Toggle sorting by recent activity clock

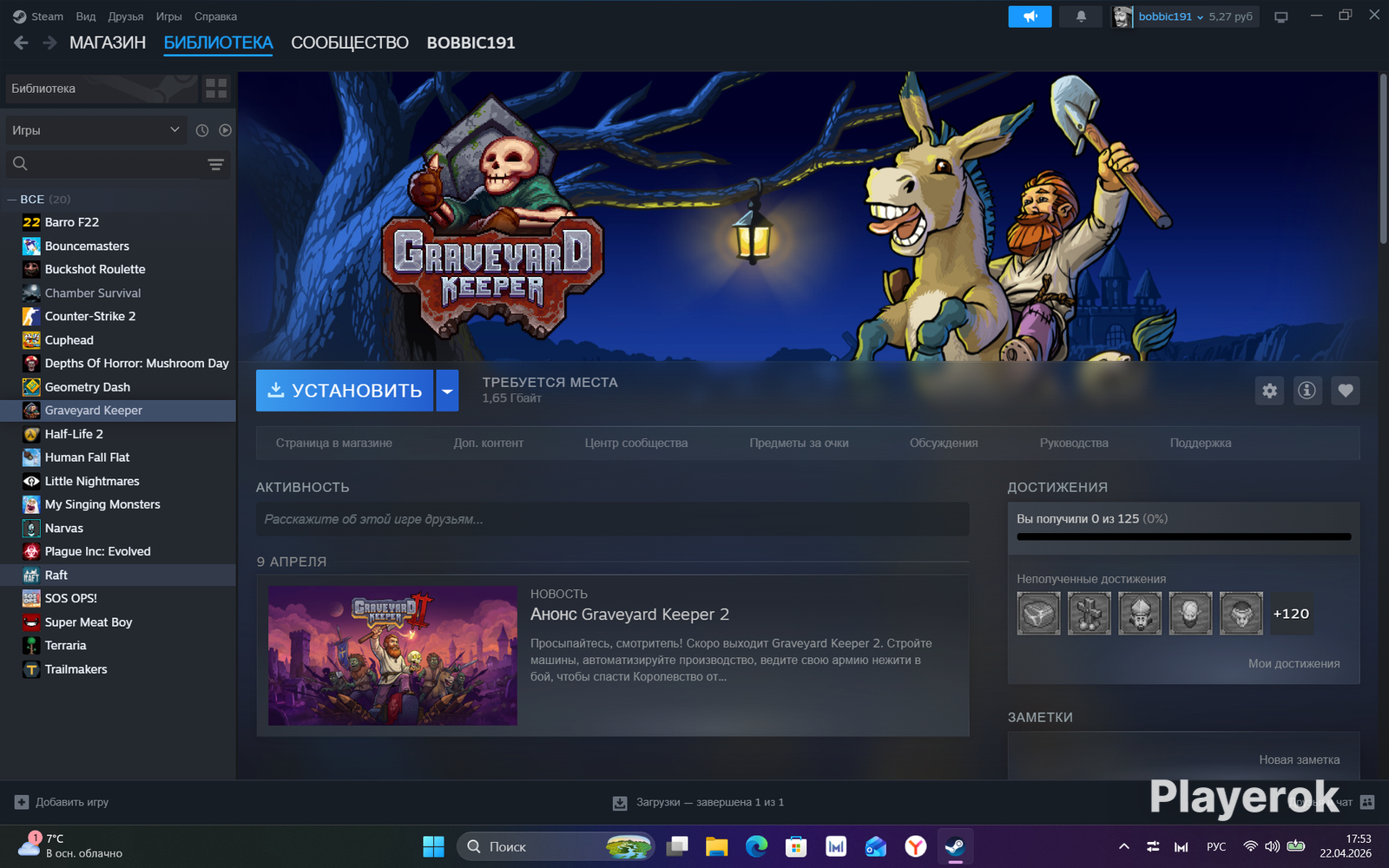point(202,130)
